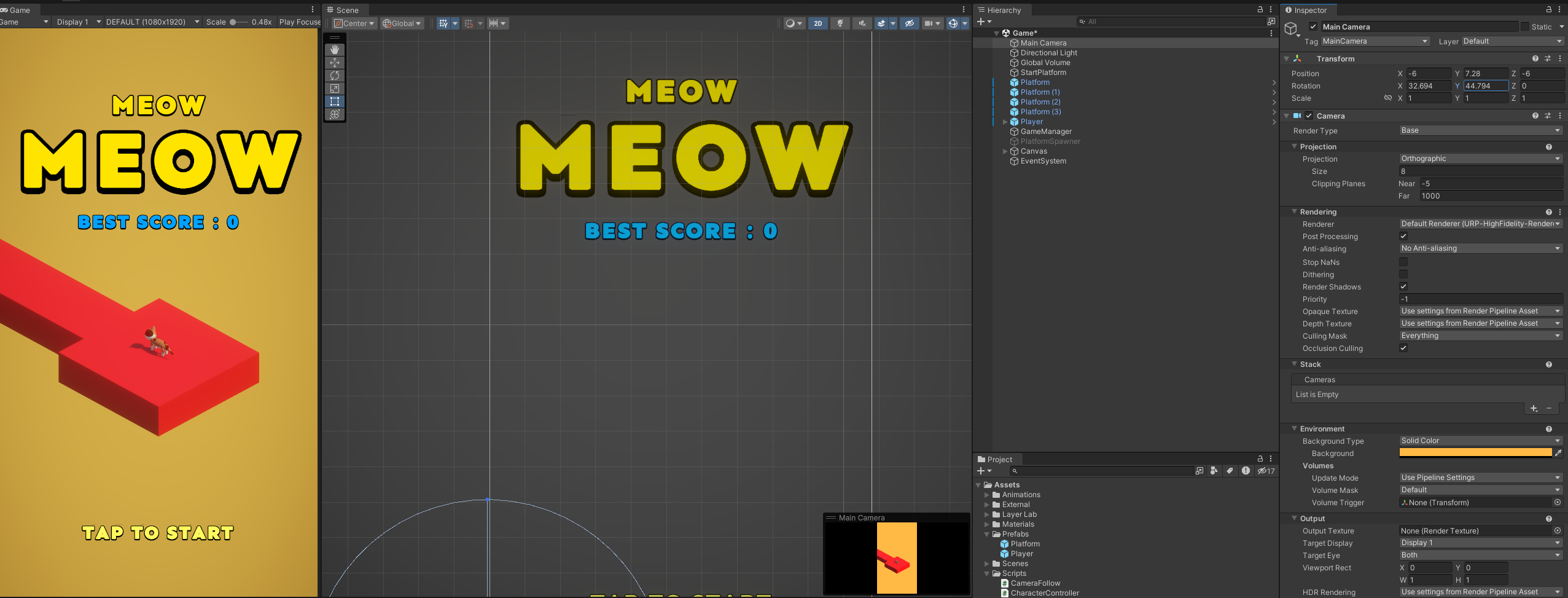Expand the Canvas object in Hierarchy
The height and width of the screenshot is (598, 1568).
pyautogui.click(x=1005, y=151)
